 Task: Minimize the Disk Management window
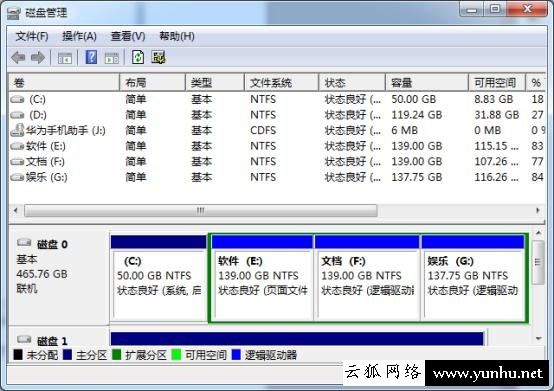tap(471, 10)
